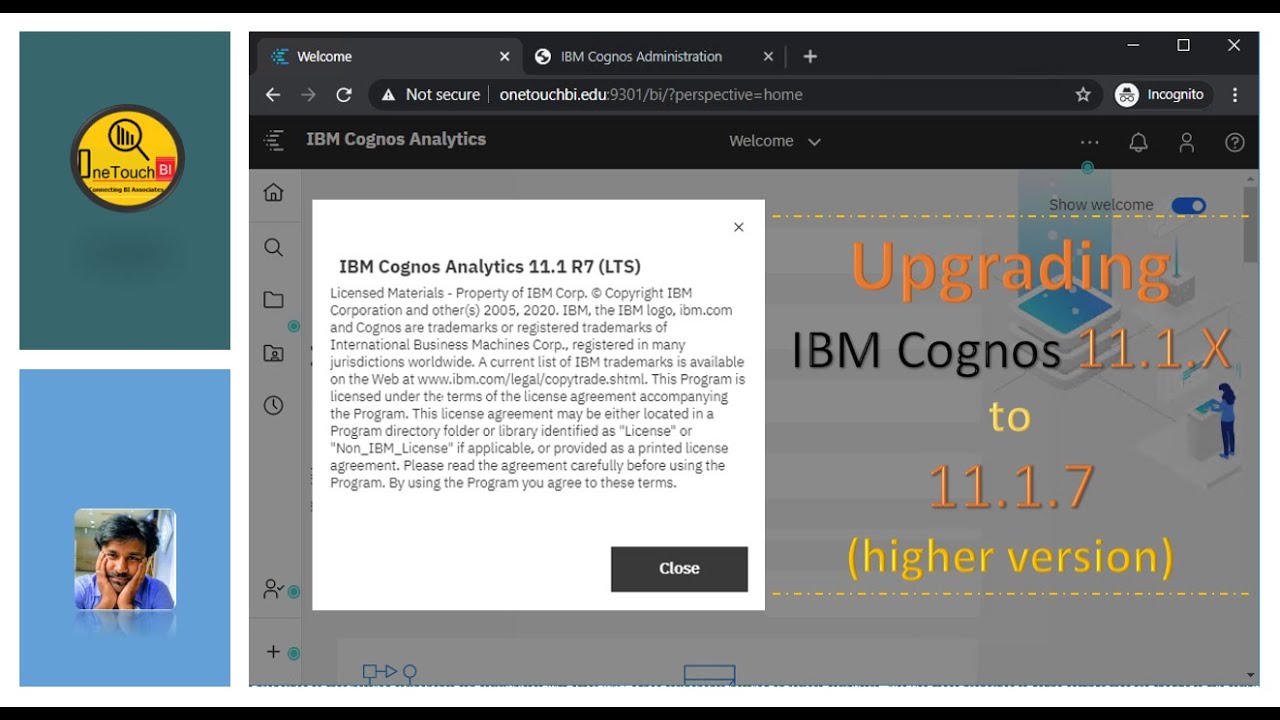Click the scrollbar down arrow
1280x720 pixels.
click(1251, 676)
